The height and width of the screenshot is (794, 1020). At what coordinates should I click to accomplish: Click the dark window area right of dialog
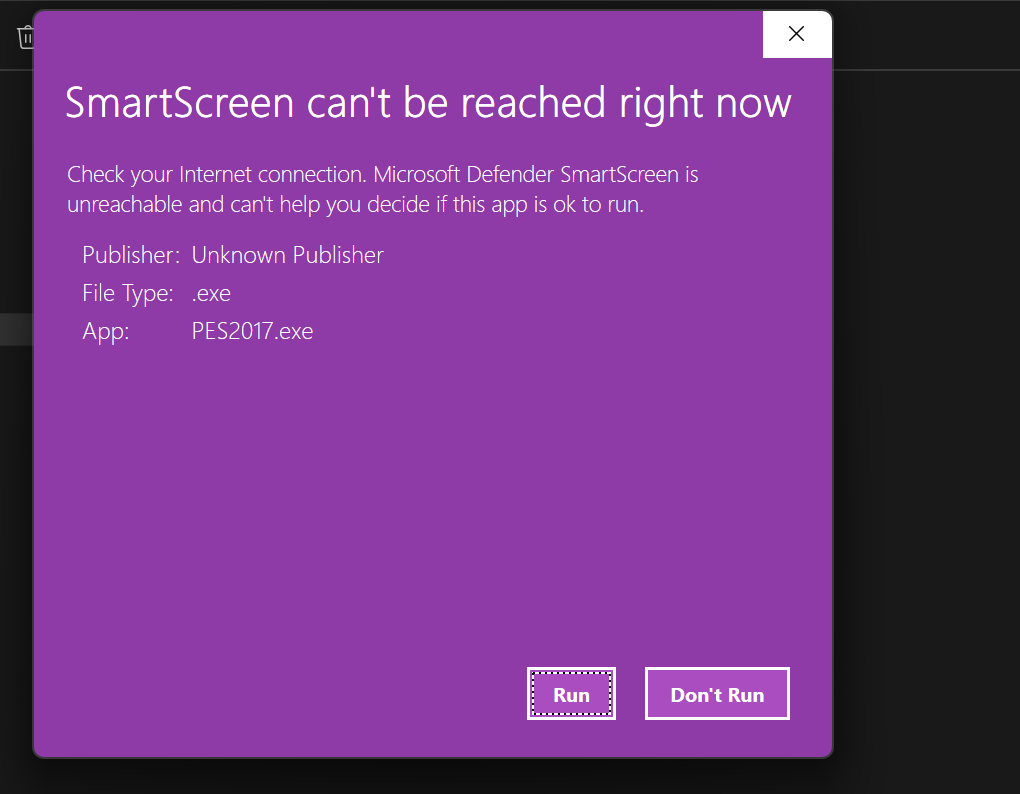(925, 400)
